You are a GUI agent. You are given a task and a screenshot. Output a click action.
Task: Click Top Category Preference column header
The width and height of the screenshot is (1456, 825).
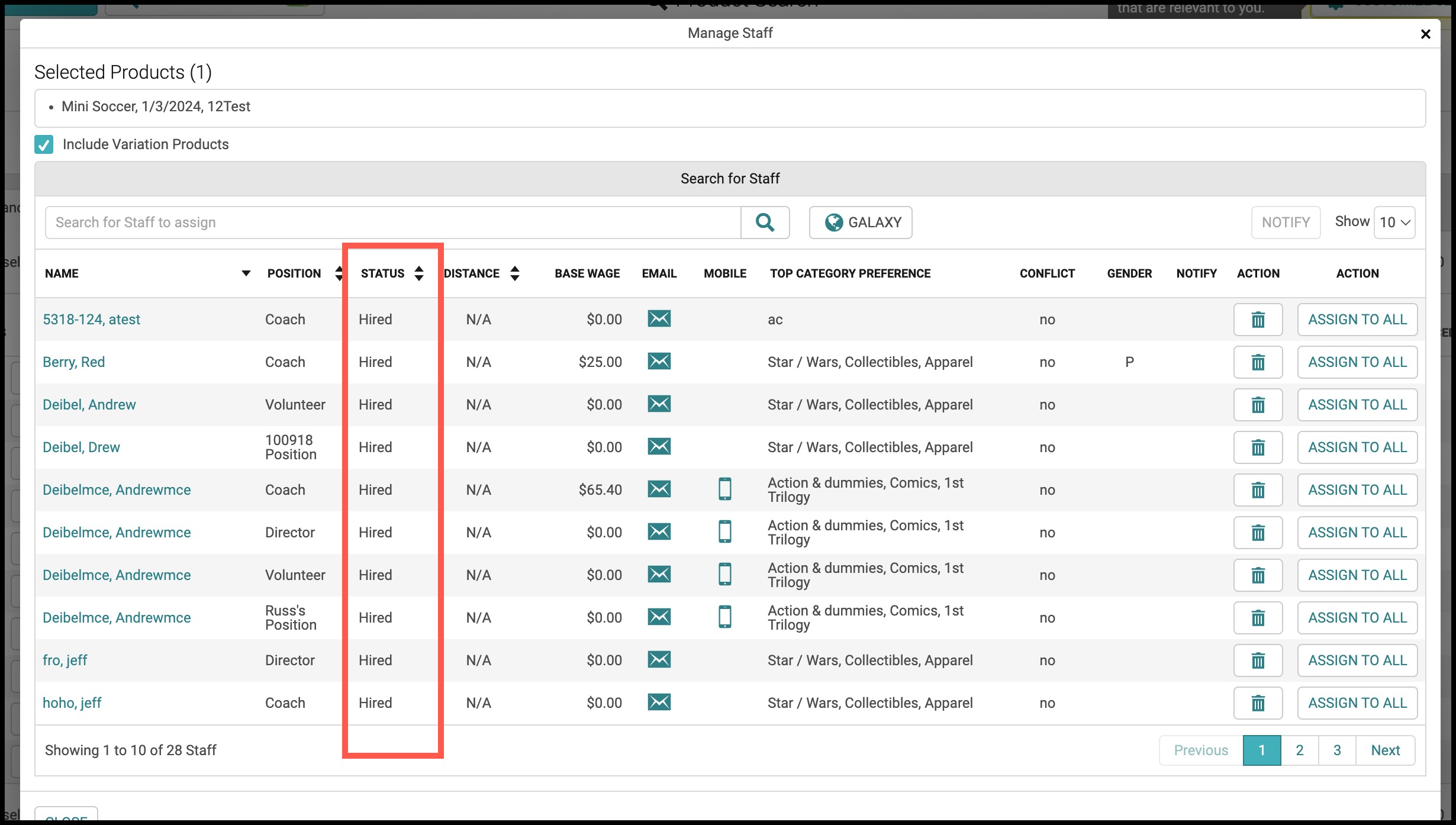pyautogui.click(x=850, y=273)
